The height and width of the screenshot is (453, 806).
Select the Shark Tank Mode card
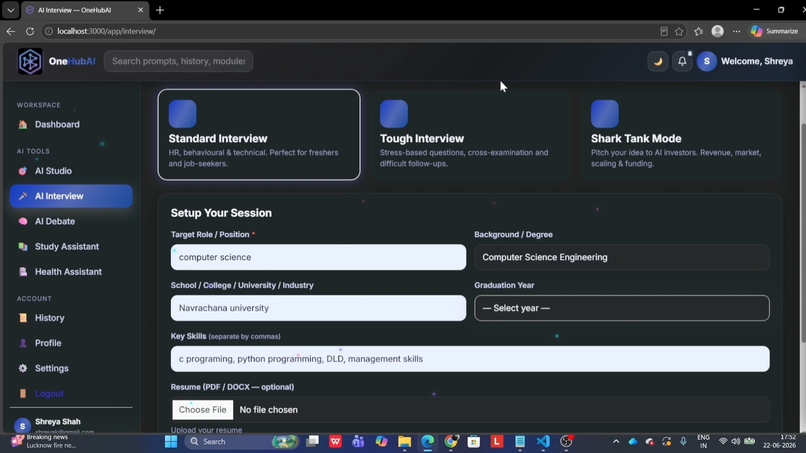click(x=681, y=135)
